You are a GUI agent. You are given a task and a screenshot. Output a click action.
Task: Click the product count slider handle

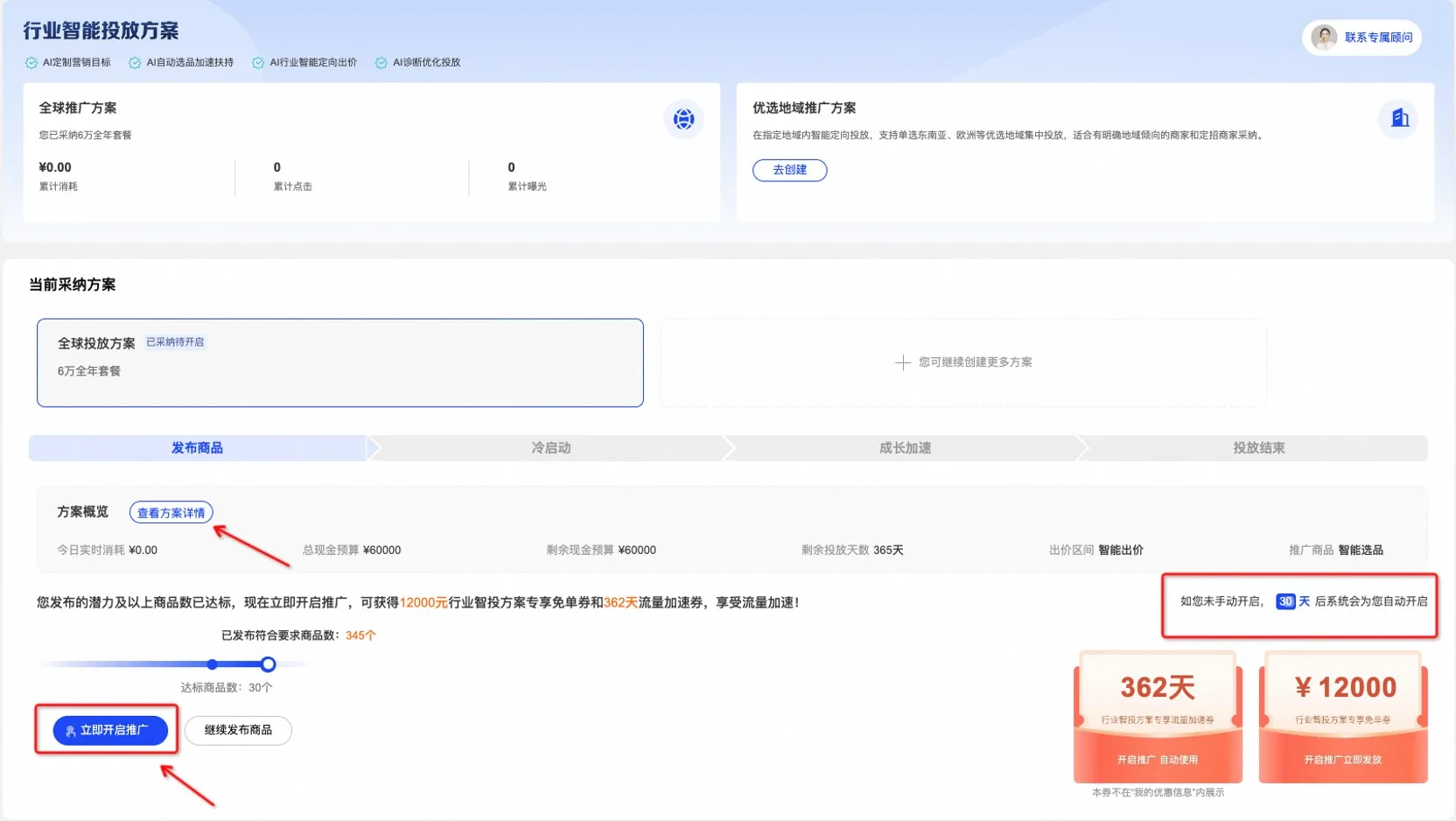click(x=269, y=664)
